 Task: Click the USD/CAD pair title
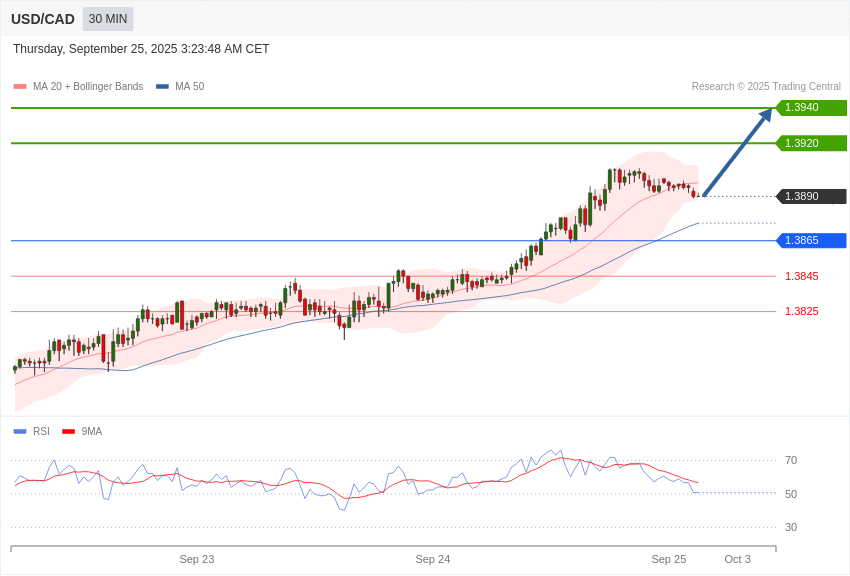tap(43, 19)
